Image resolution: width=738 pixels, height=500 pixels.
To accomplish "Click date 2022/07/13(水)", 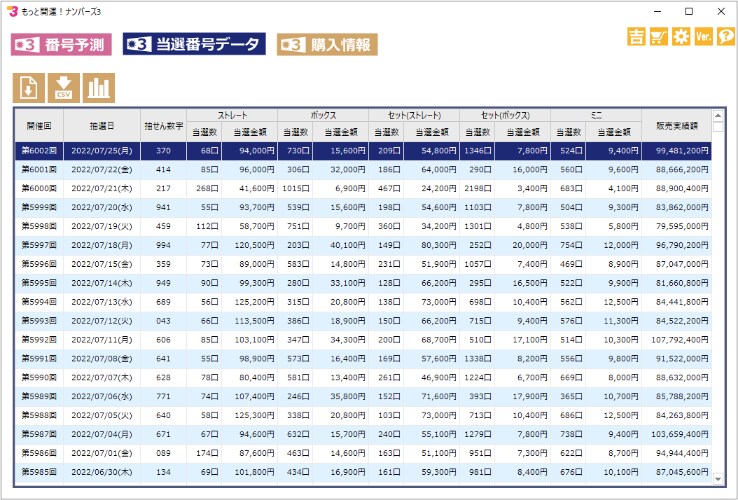I will tap(102, 302).
